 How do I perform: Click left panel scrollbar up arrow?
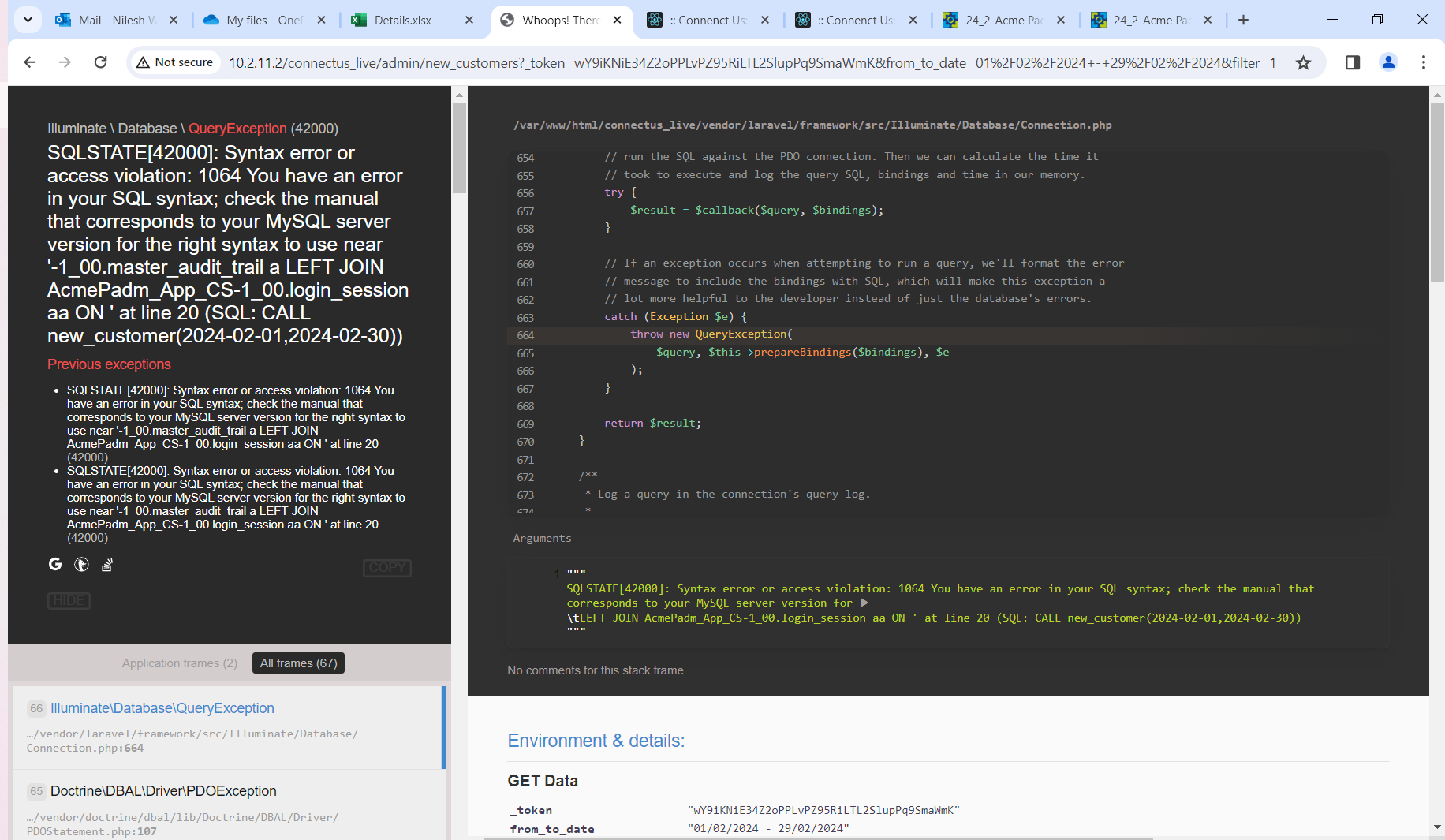click(x=459, y=95)
